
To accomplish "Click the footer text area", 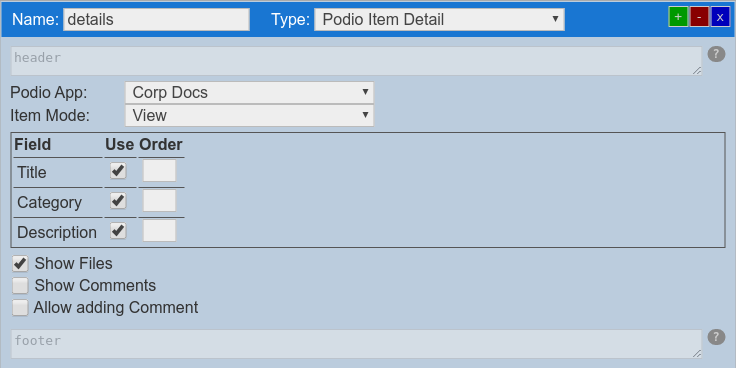I will point(356,344).
